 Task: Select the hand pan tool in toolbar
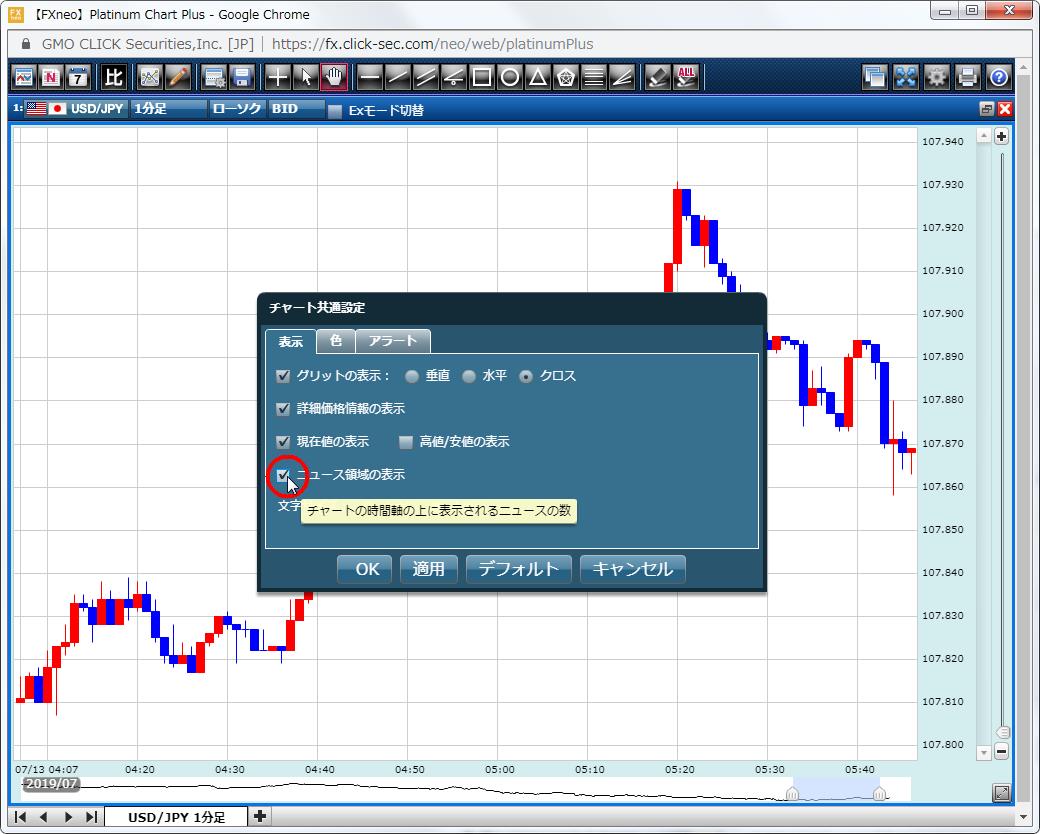pyautogui.click(x=334, y=77)
